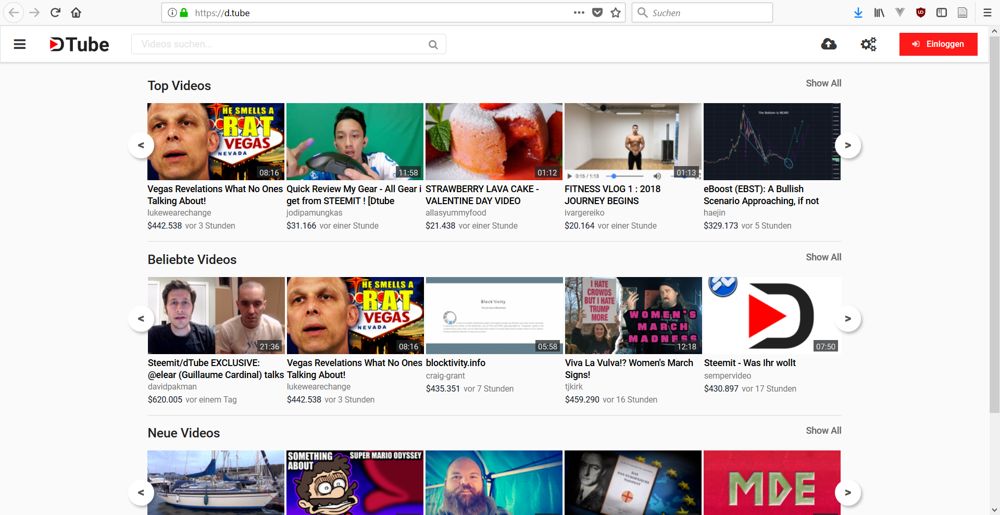Screen dimensions: 1000x515
Task: Open the browser library icon
Action: [879, 12]
